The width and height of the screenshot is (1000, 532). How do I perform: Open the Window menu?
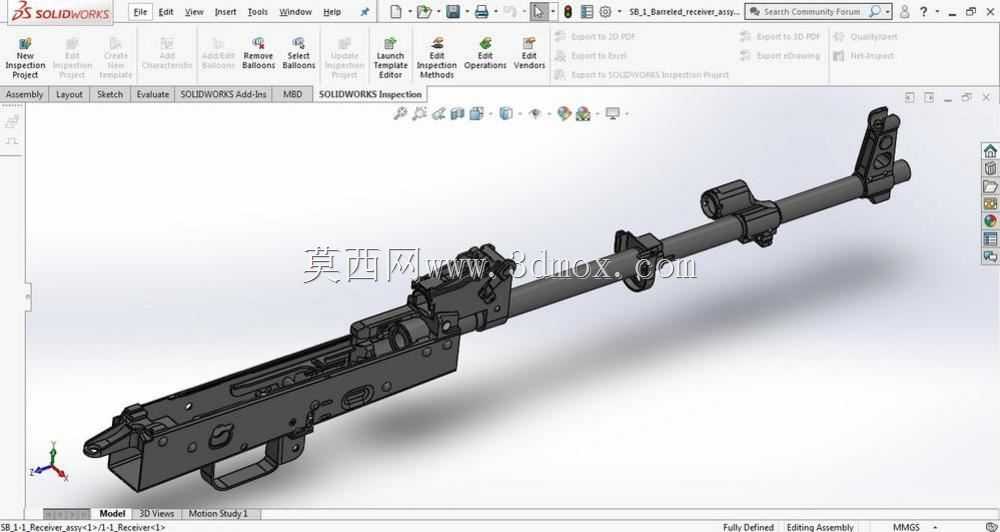click(x=295, y=11)
